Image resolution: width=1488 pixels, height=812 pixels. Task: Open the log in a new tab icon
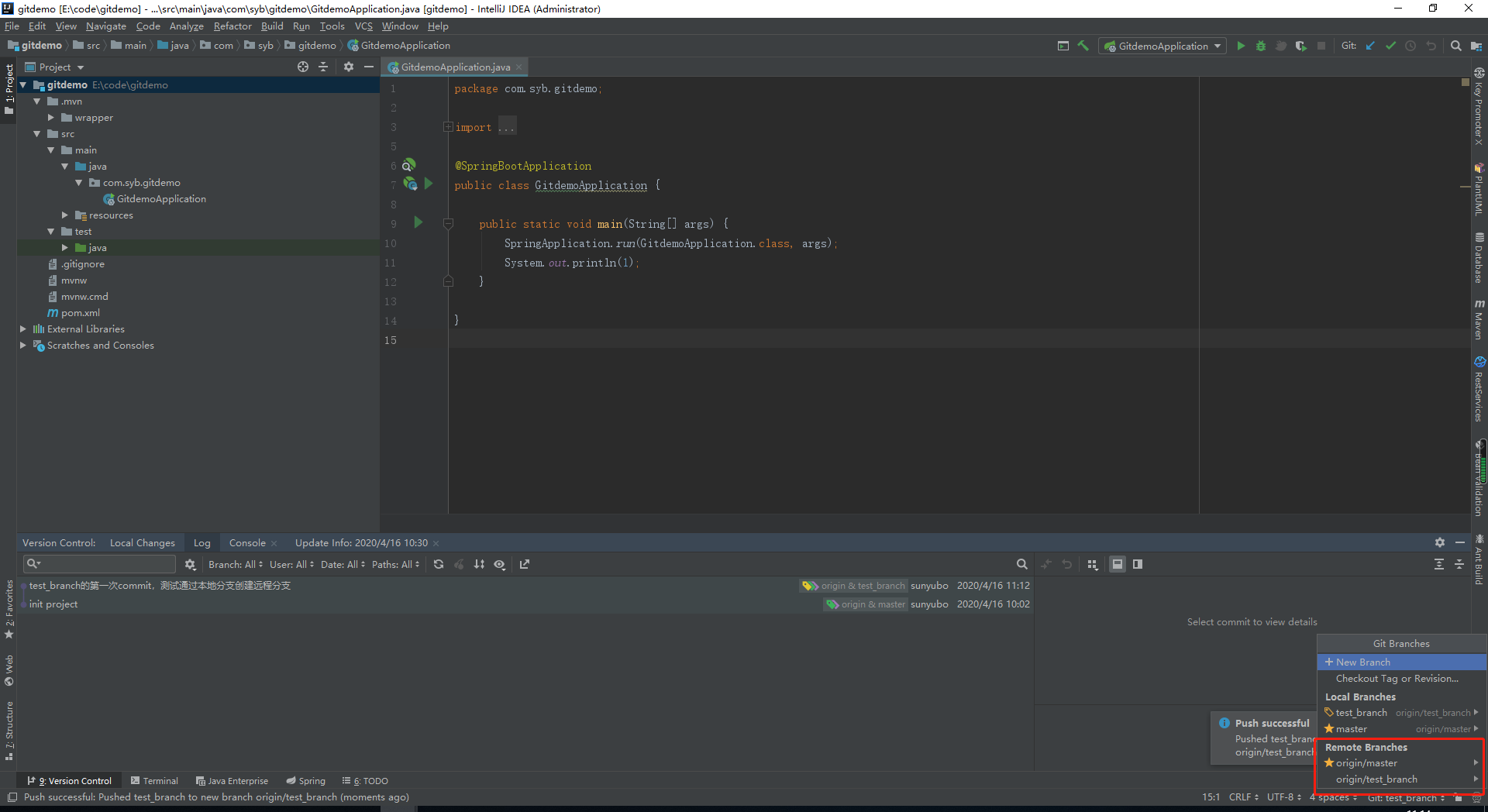525,564
